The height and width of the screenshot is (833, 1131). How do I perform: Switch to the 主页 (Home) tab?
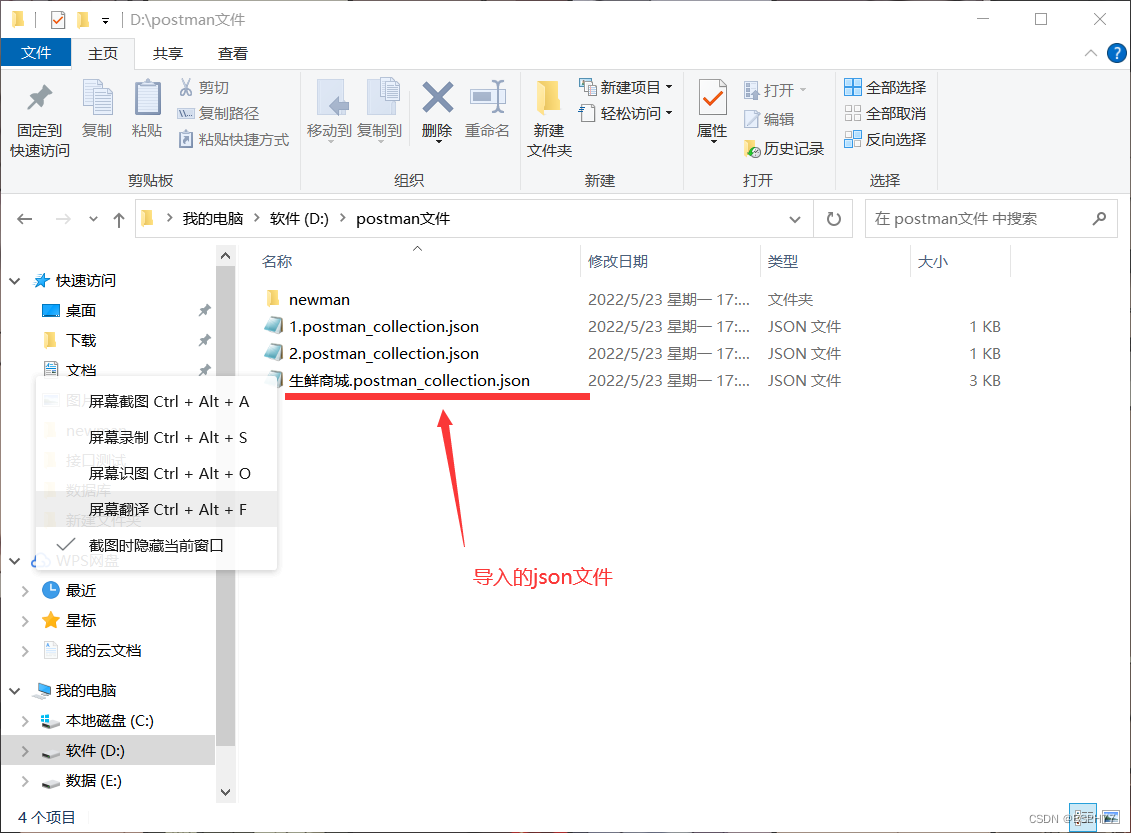pos(103,54)
